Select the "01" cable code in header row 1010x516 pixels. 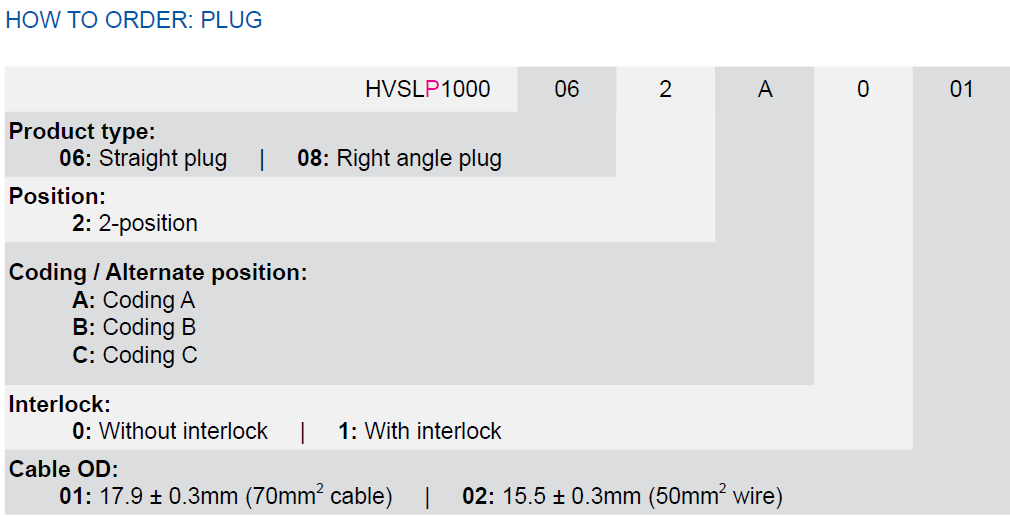pyautogui.click(x=961, y=89)
